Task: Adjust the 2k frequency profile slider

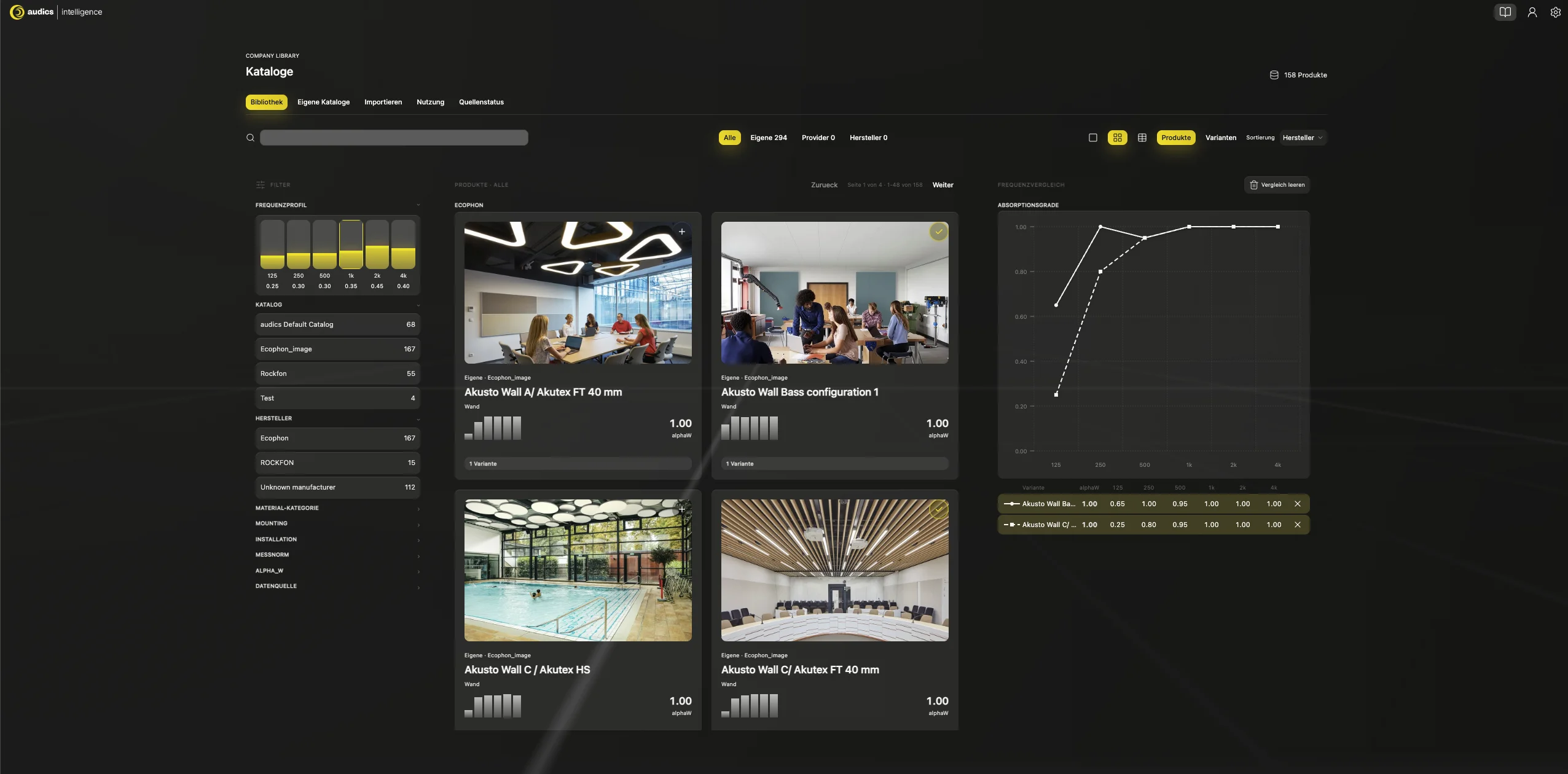Action: 377,244
